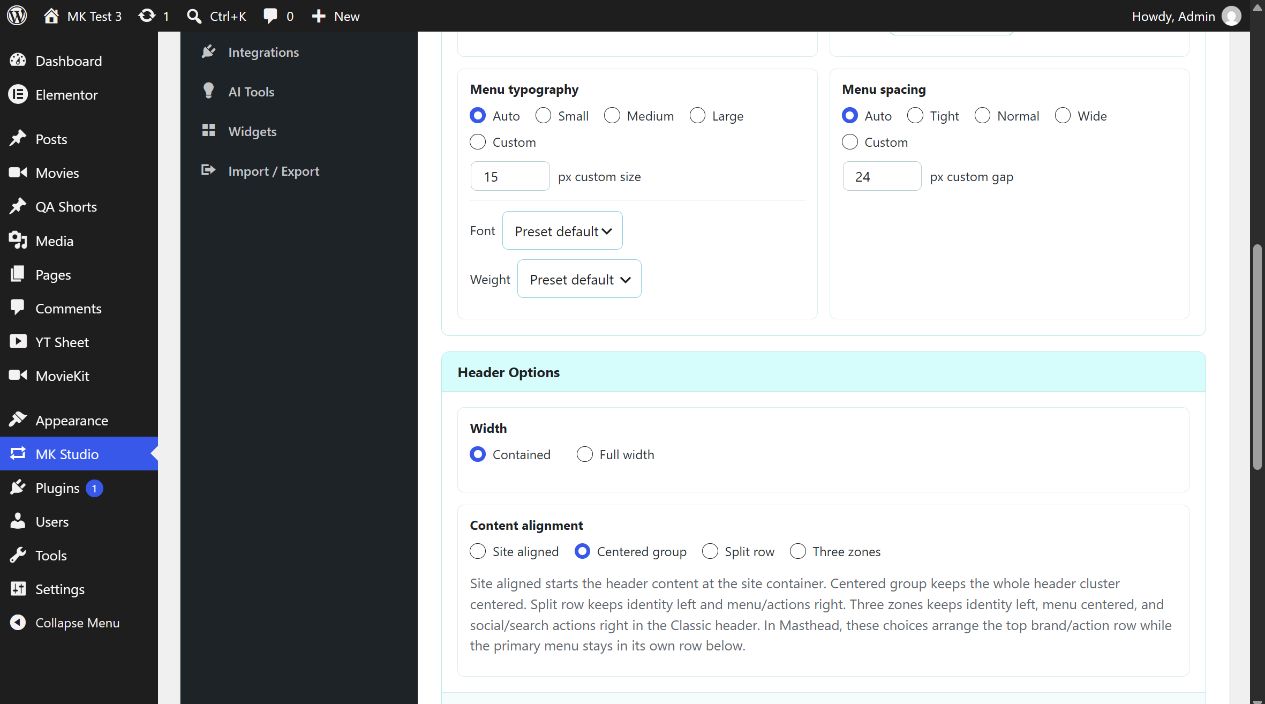Image resolution: width=1265 pixels, height=704 pixels.
Task: Click the Elementor logo icon
Action: point(18,95)
